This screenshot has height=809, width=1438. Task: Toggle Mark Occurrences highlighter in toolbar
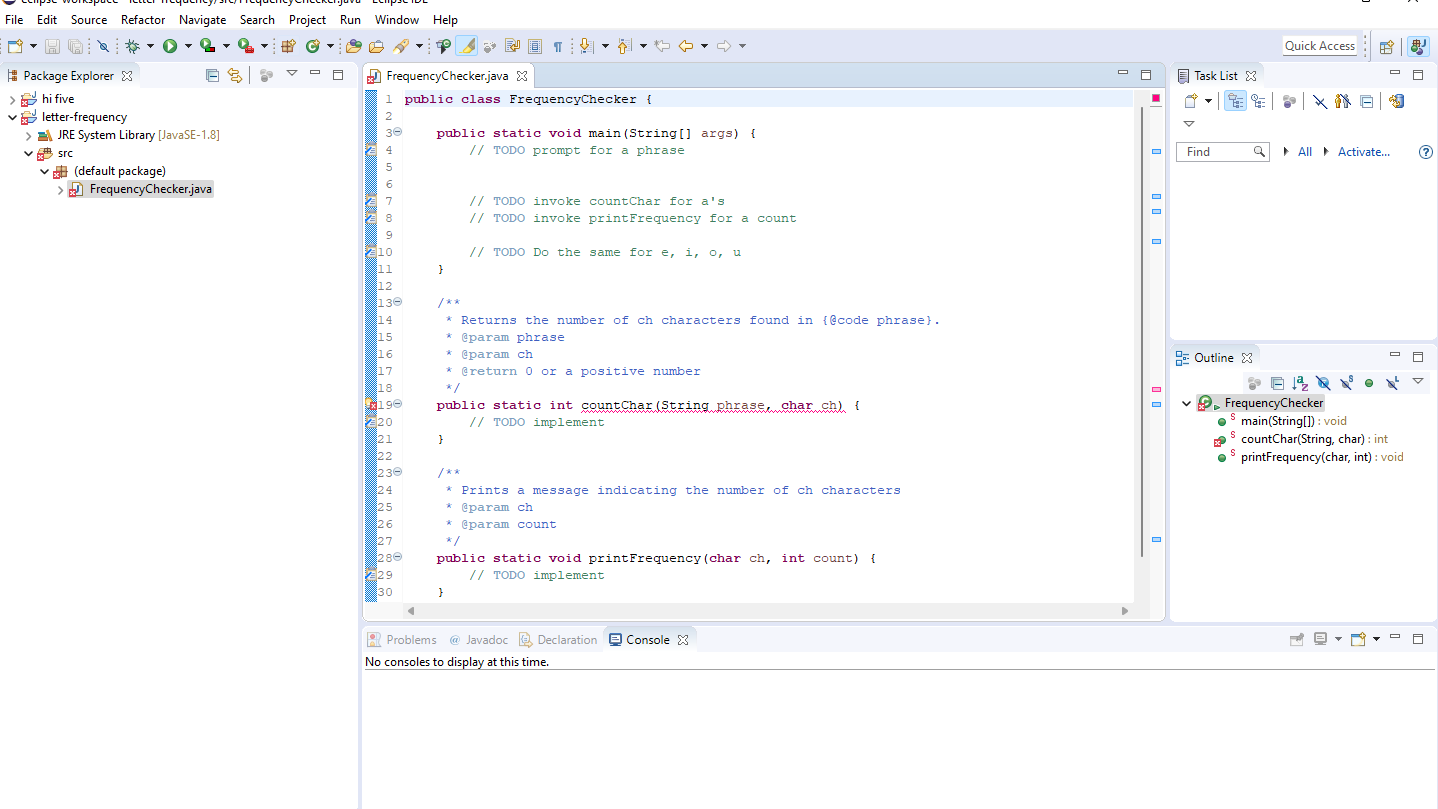tap(466, 46)
